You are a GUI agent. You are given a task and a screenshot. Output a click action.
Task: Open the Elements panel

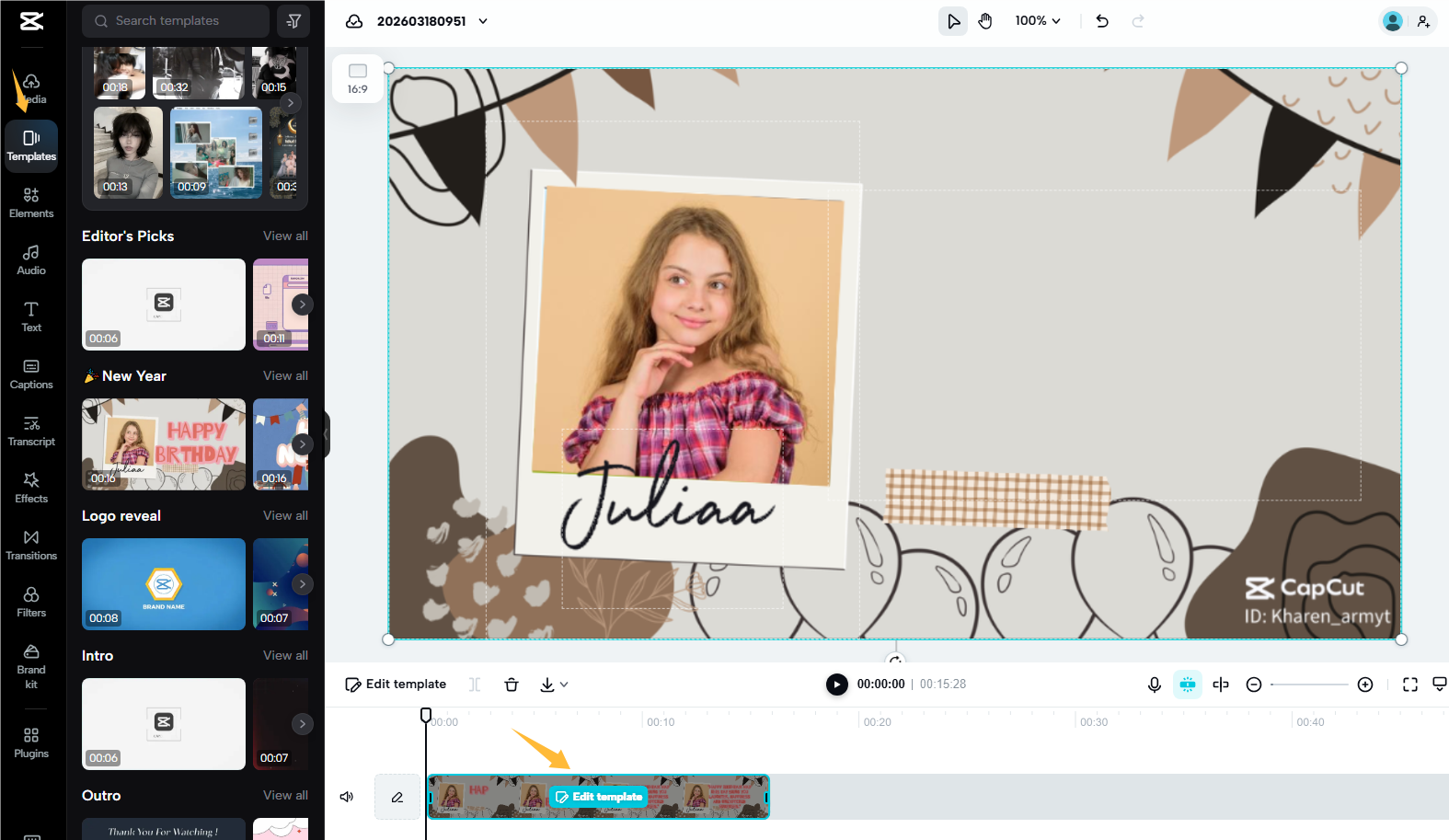[31, 203]
